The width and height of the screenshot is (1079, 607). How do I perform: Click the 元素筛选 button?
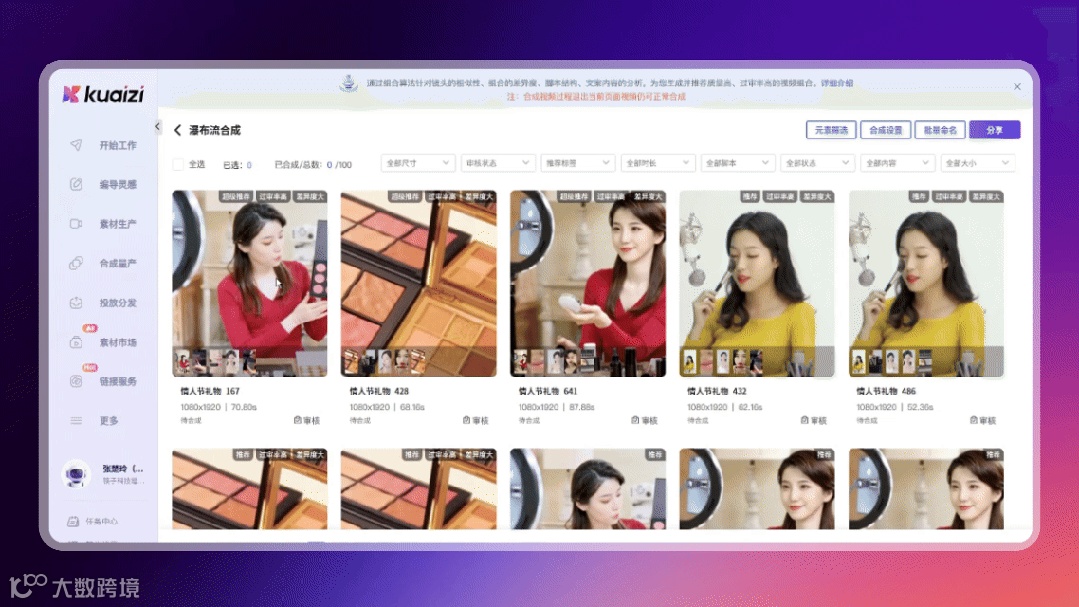tap(831, 130)
